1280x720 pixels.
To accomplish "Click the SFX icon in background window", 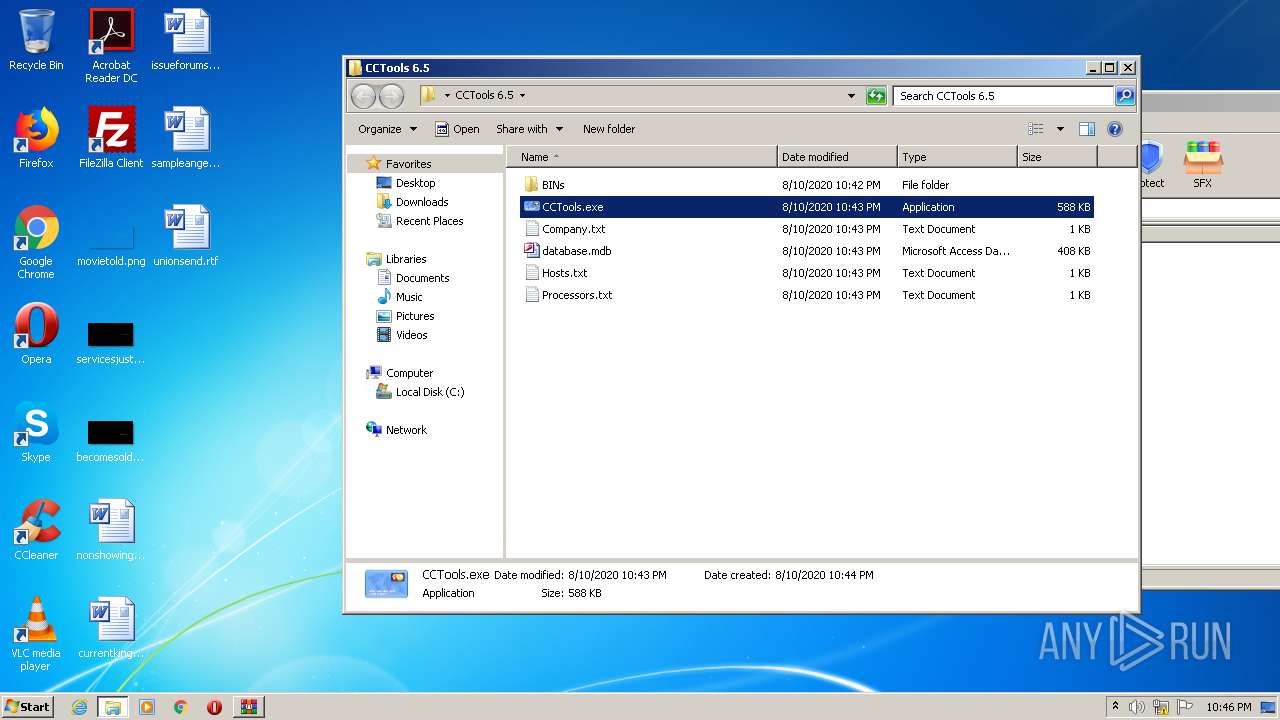I will click(1203, 165).
